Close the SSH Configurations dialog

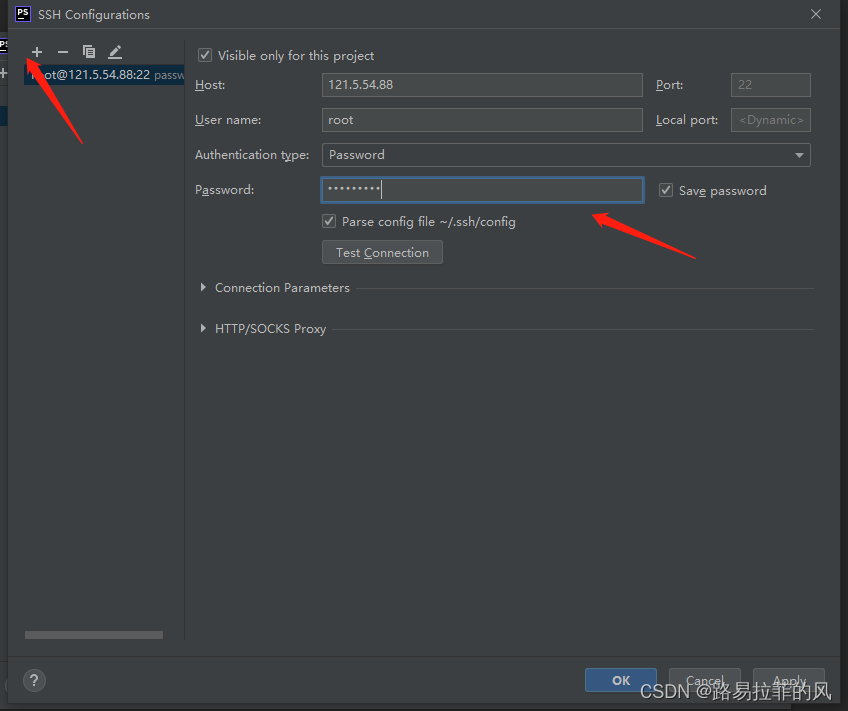[x=816, y=14]
